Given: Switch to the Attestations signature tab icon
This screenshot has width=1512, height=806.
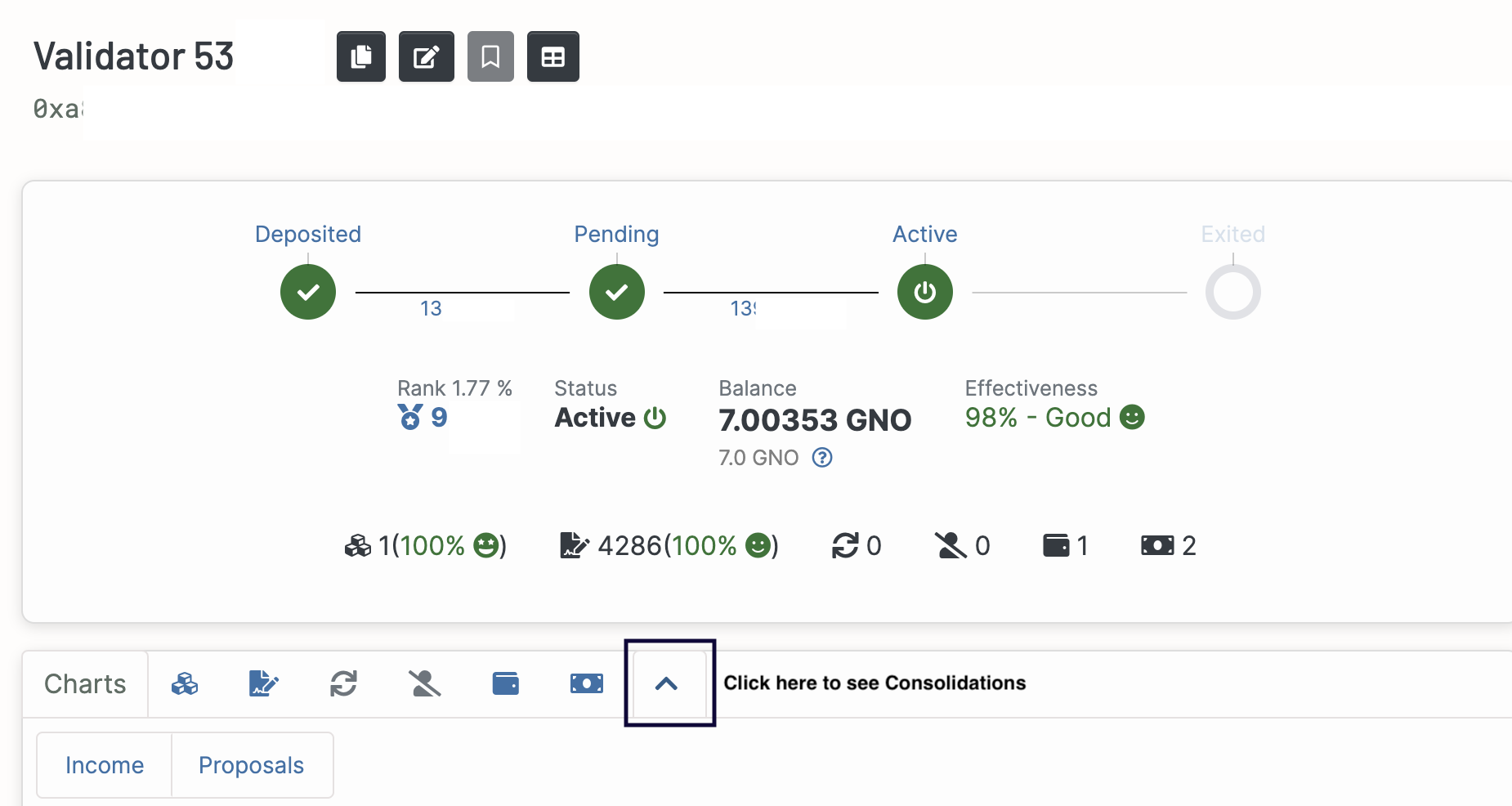Looking at the screenshot, I should click(x=263, y=684).
